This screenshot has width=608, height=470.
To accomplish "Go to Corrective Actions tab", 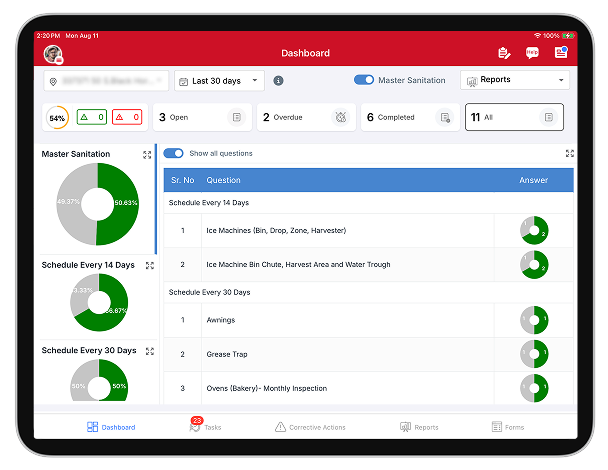I will tap(310, 427).
